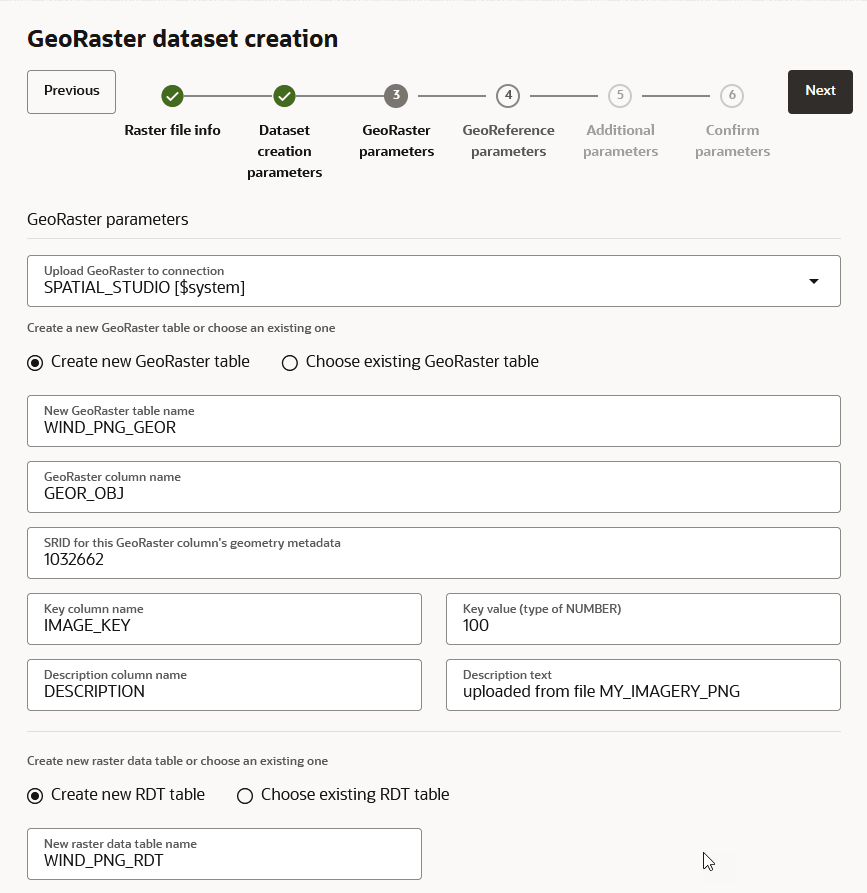
Task: Select Create new GeoRaster table option
Action: coord(36,362)
